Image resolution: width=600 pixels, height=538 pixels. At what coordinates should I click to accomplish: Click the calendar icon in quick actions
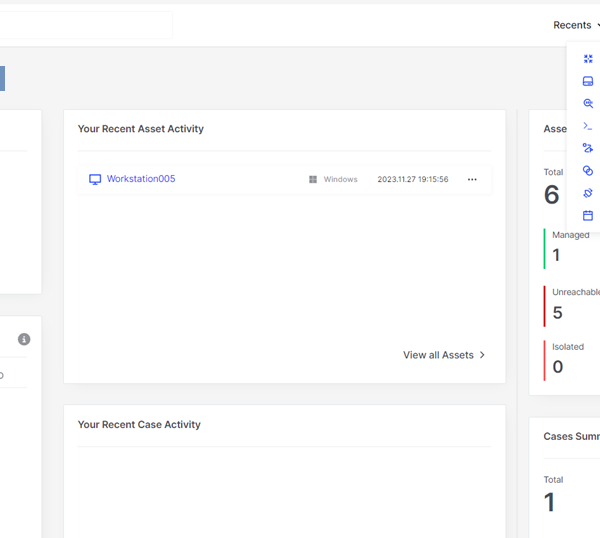click(588, 215)
